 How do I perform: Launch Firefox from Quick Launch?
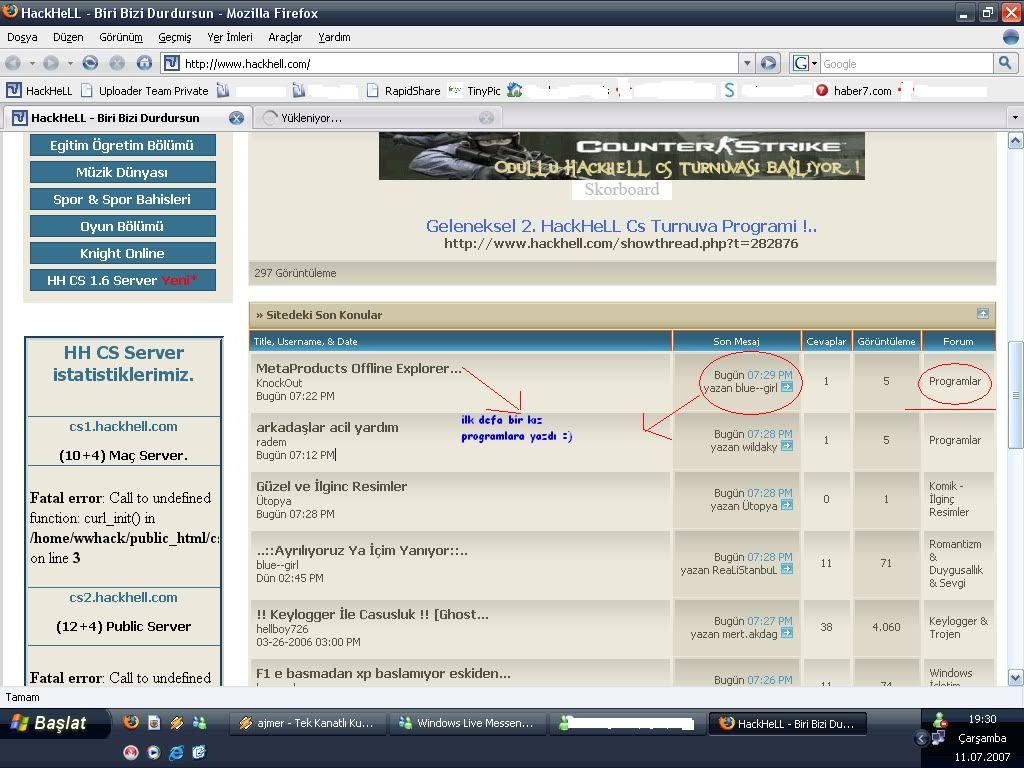pyautogui.click(x=131, y=722)
